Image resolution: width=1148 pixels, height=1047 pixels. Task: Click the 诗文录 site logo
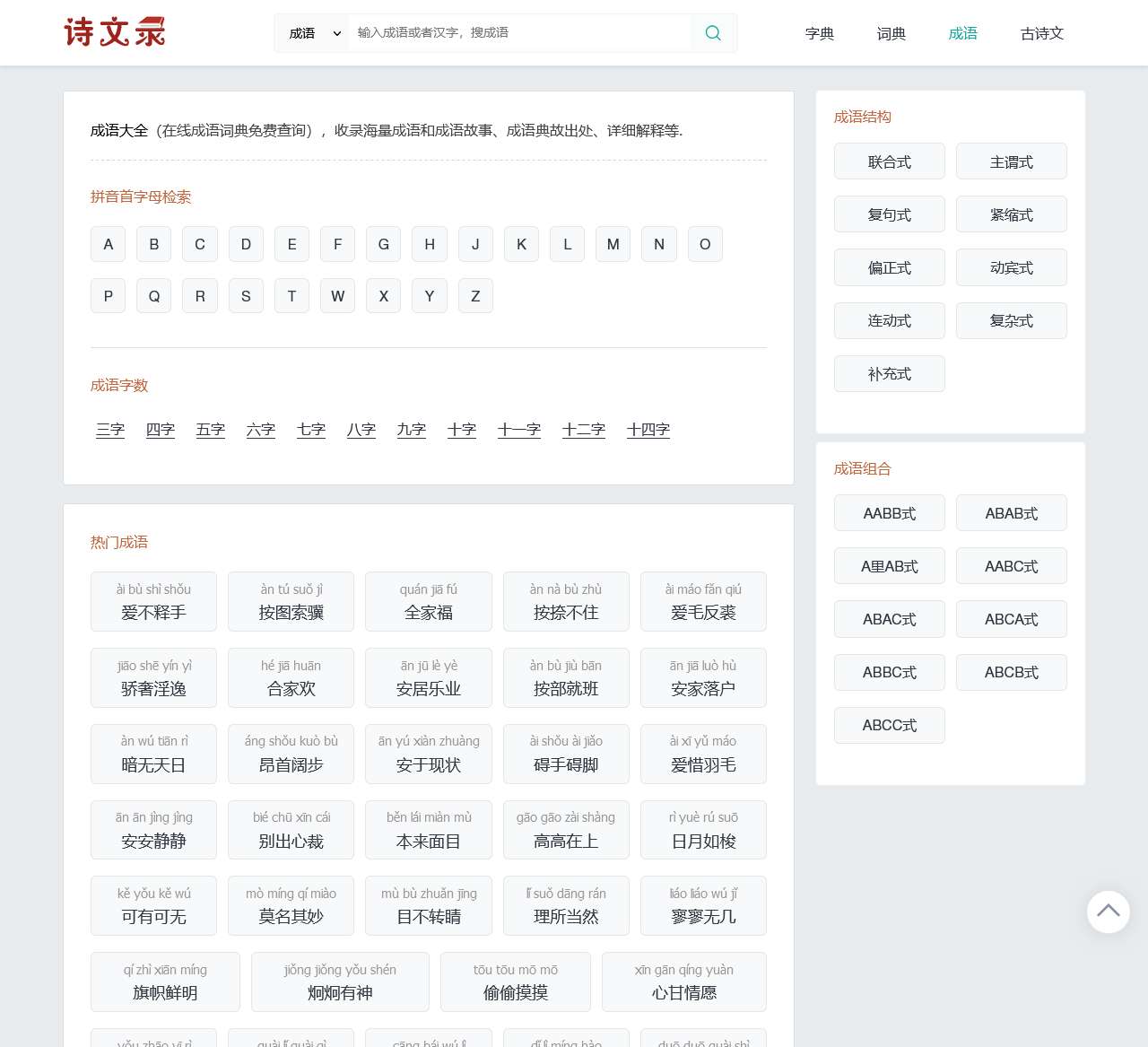tap(115, 32)
